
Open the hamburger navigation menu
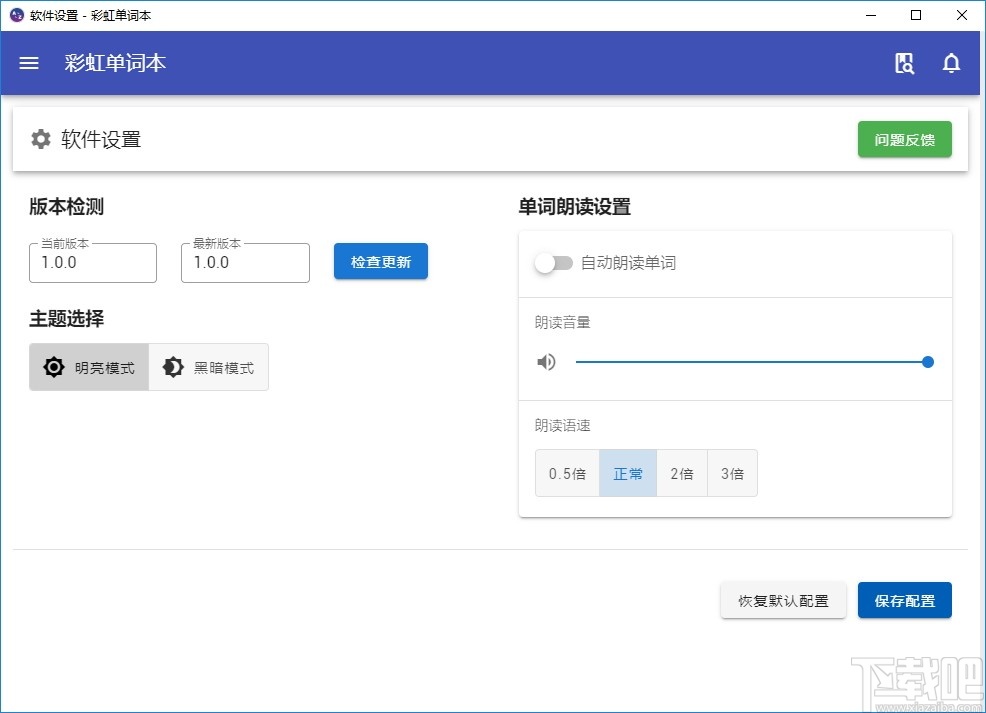[x=28, y=63]
